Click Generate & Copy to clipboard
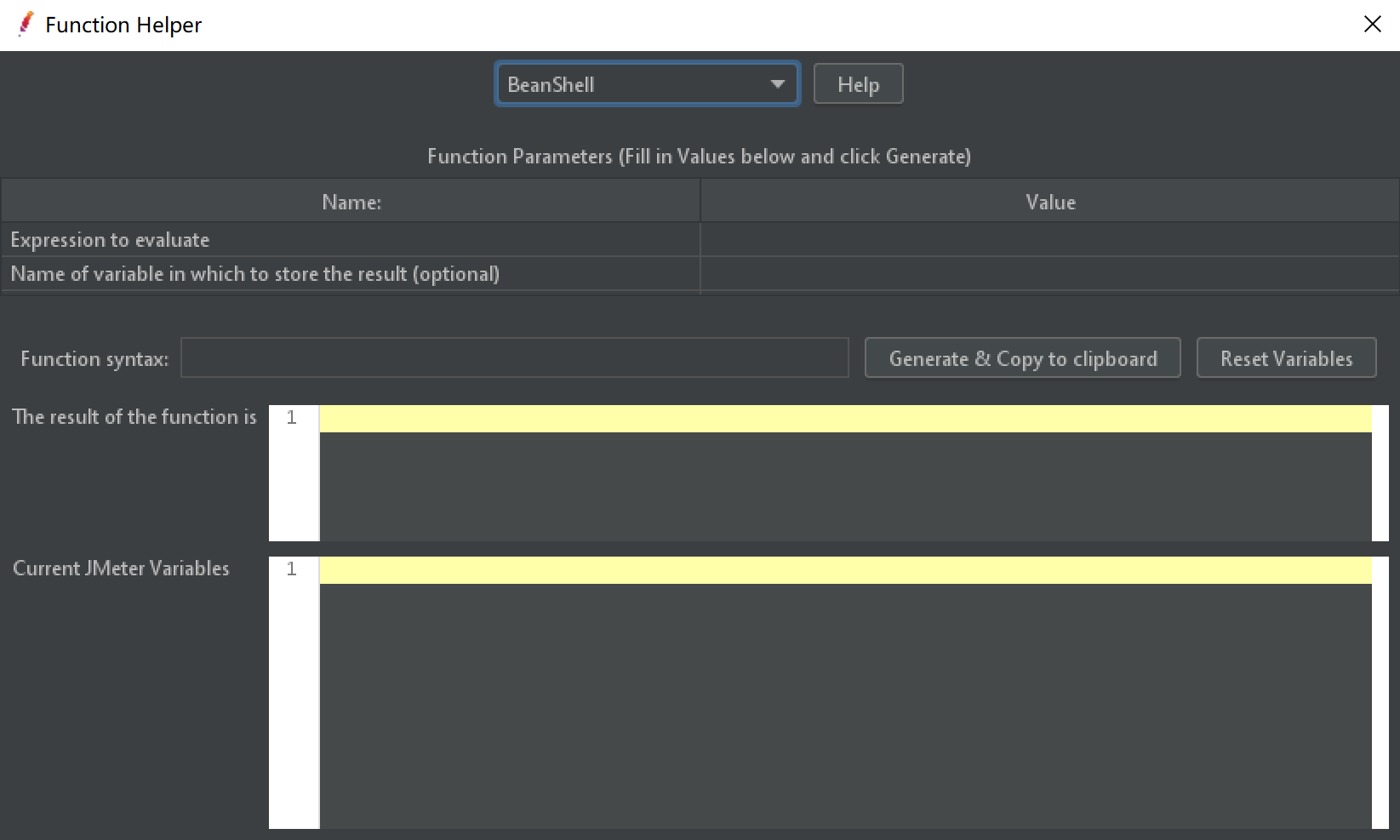The height and width of the screenshot is (840, 1400). [1022, 358]
